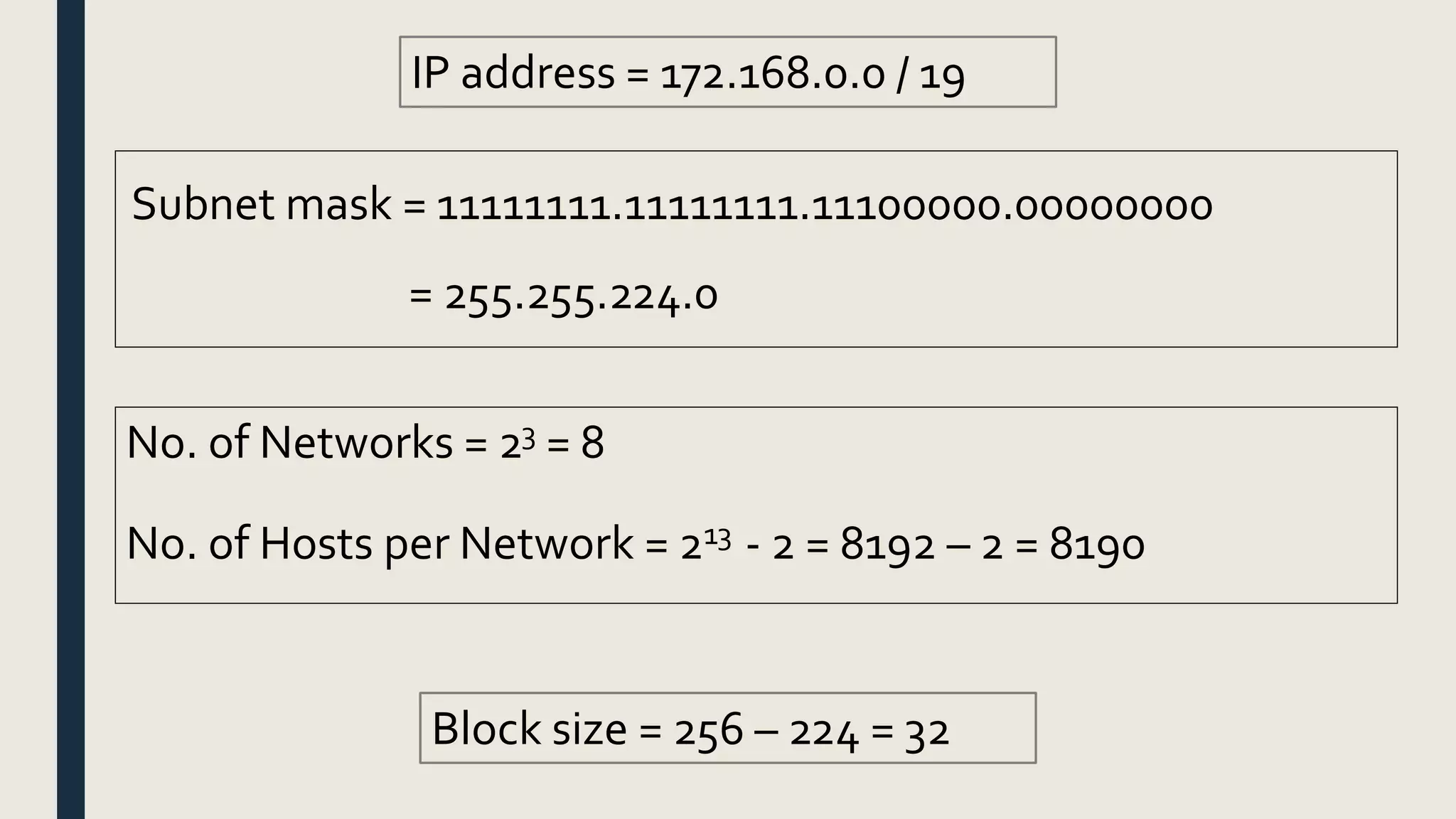The width and height of the screenshot is (1456, 819).
Task: Click the 172.168.0.0 address value
Action: [x=773, y=75]
